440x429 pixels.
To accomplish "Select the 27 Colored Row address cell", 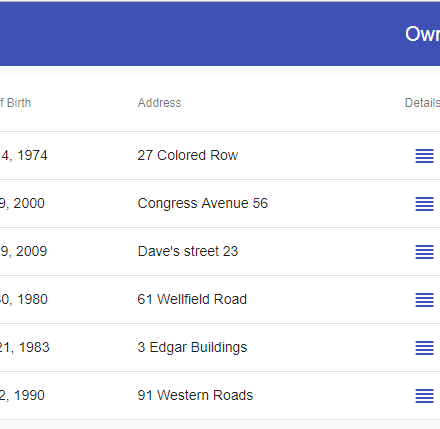I will (x=188, y=155).
